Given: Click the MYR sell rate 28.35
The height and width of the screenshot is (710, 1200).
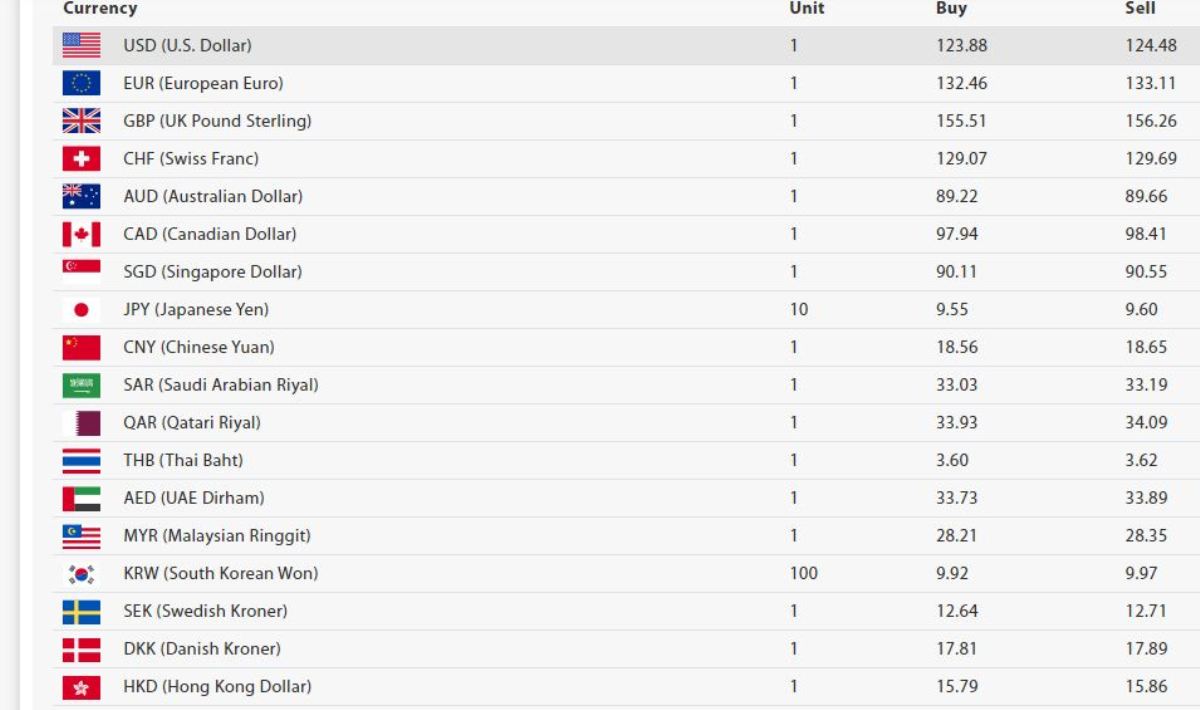Looking at the screenshot, I should click(x=1146, y=535).
